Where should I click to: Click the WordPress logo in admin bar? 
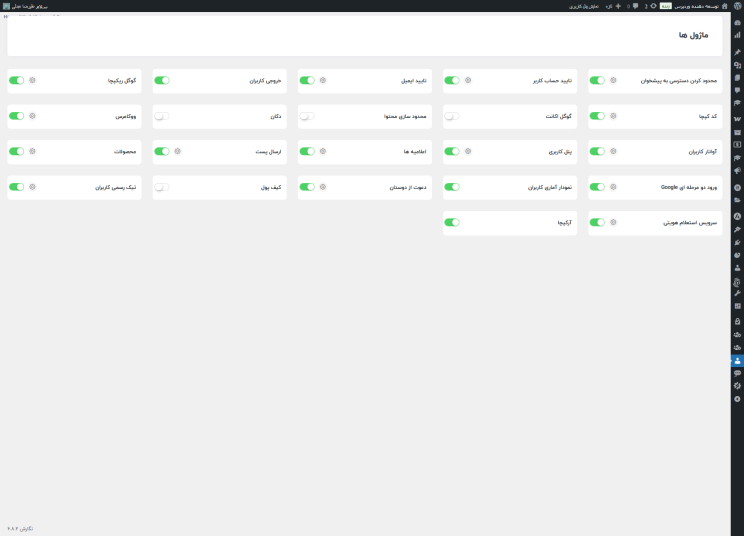[x=737, y=6]
